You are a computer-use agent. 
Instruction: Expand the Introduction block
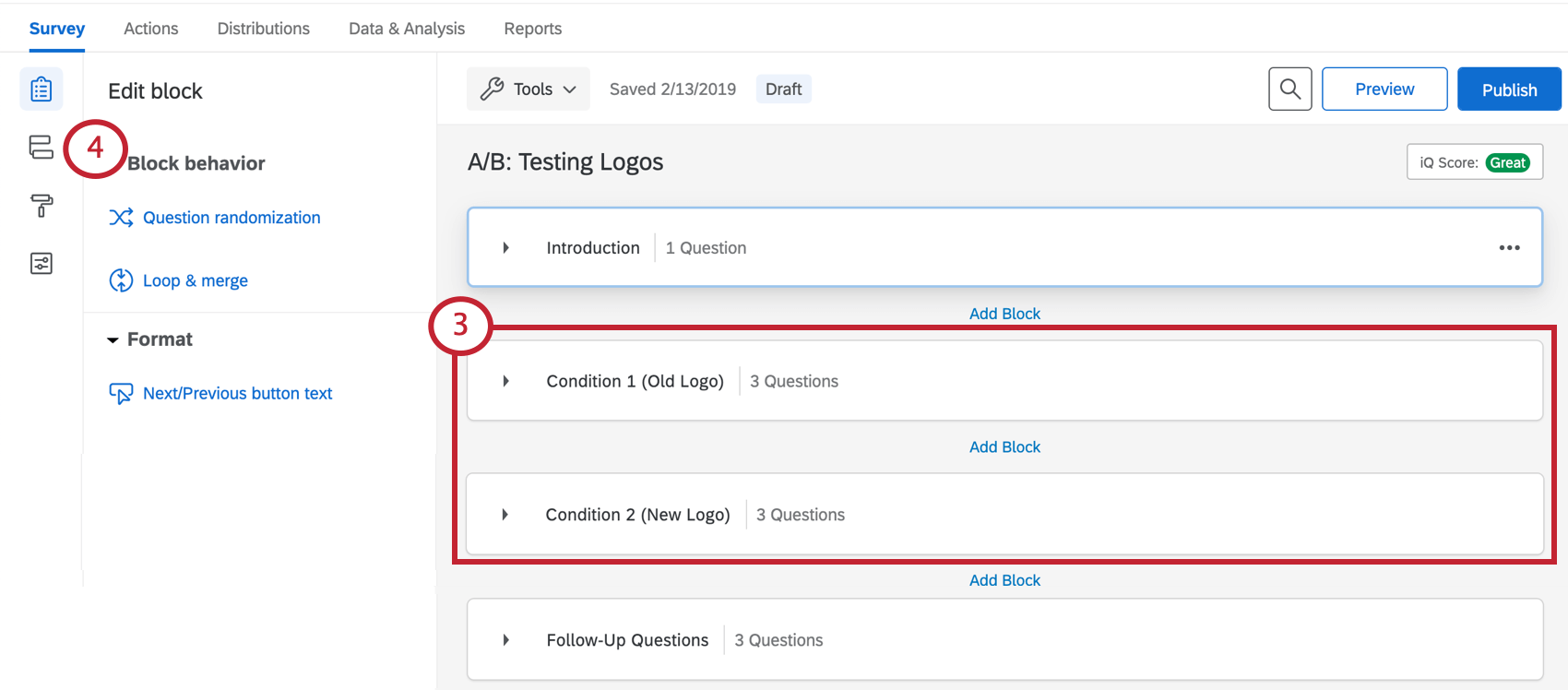point(505,248)
